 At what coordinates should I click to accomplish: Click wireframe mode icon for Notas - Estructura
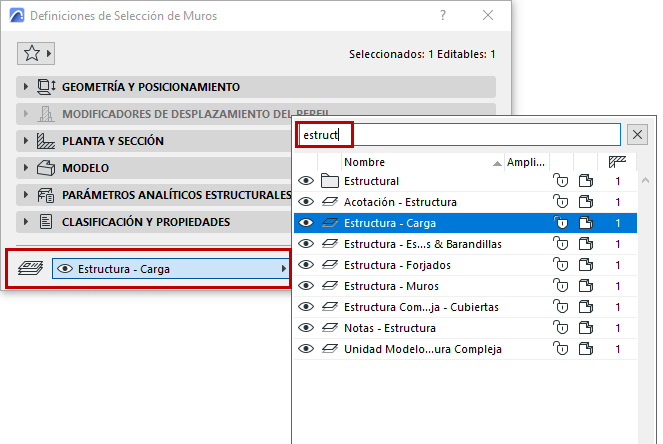click(x=586, y=328)
